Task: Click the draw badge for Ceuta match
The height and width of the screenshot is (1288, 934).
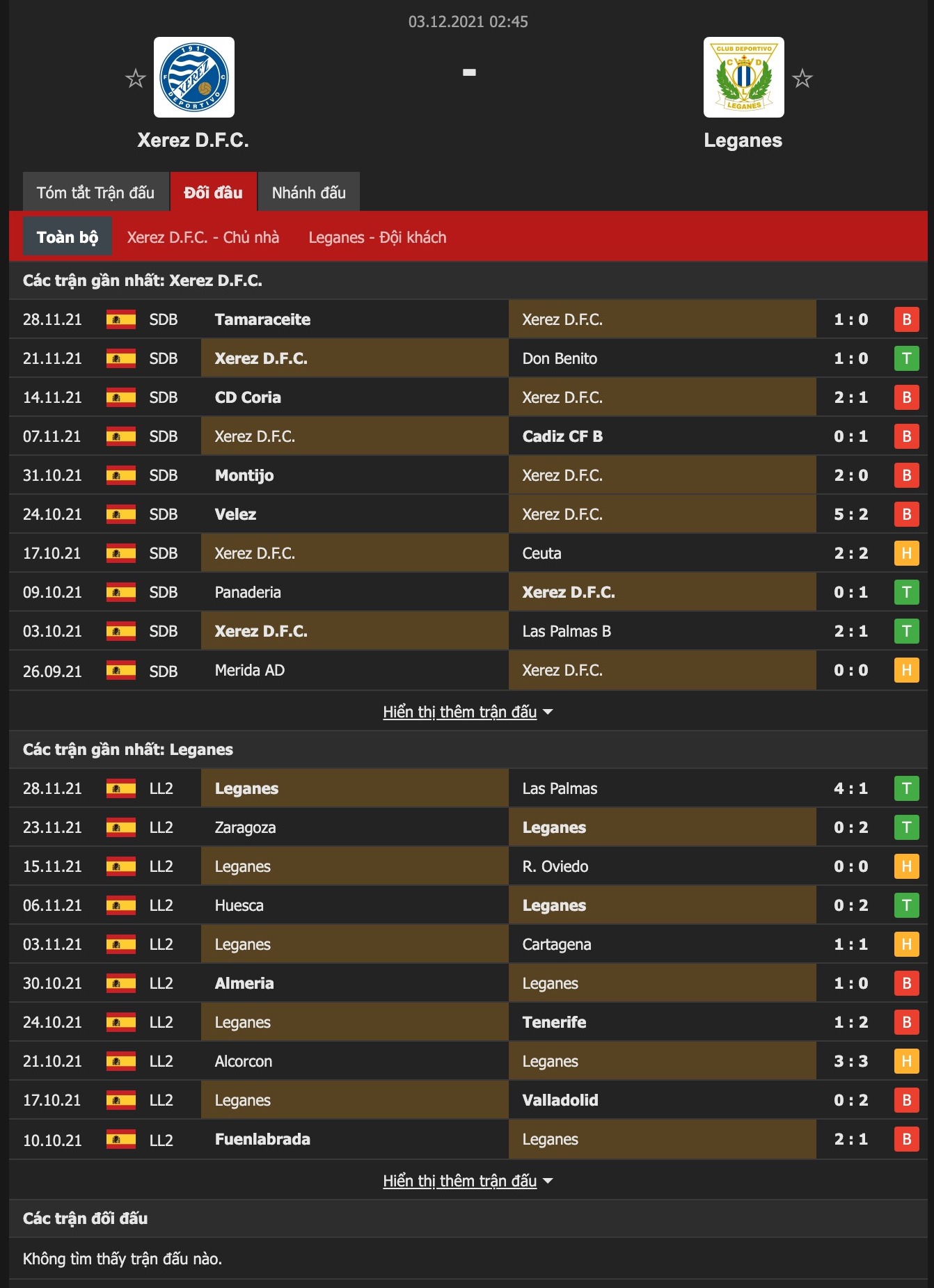Action: coord(907,553)
